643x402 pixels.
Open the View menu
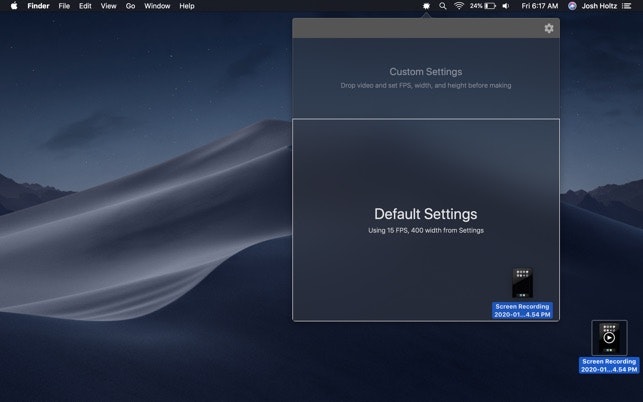coord(109,6)
